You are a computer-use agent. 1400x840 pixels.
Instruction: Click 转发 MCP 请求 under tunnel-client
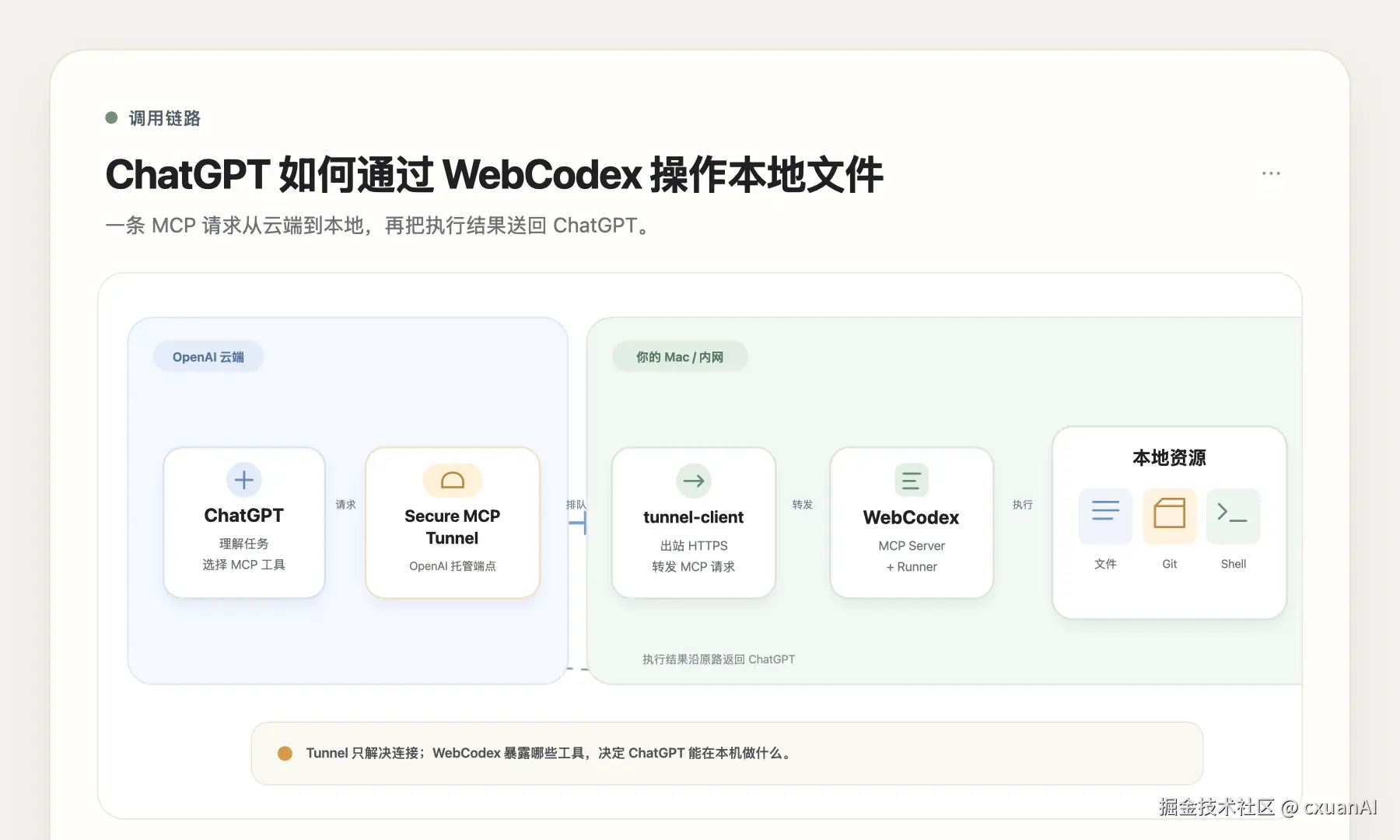click(x=694, y=567)
